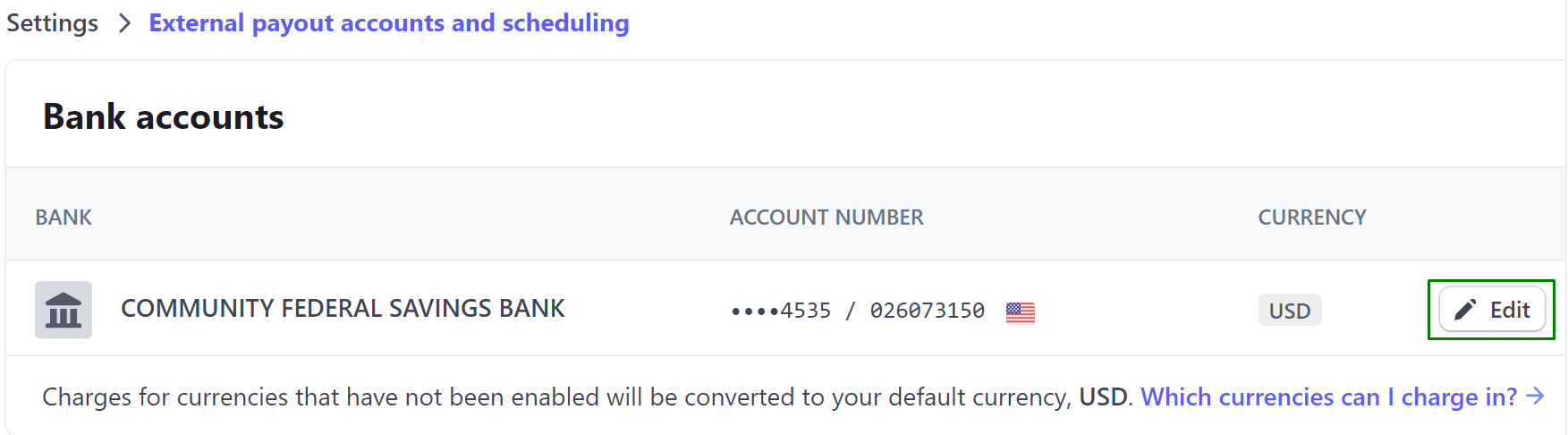Click the slash between account and routing numbers
The height and width of the screenshot is (435, 1568).
(x=851, y=311)
